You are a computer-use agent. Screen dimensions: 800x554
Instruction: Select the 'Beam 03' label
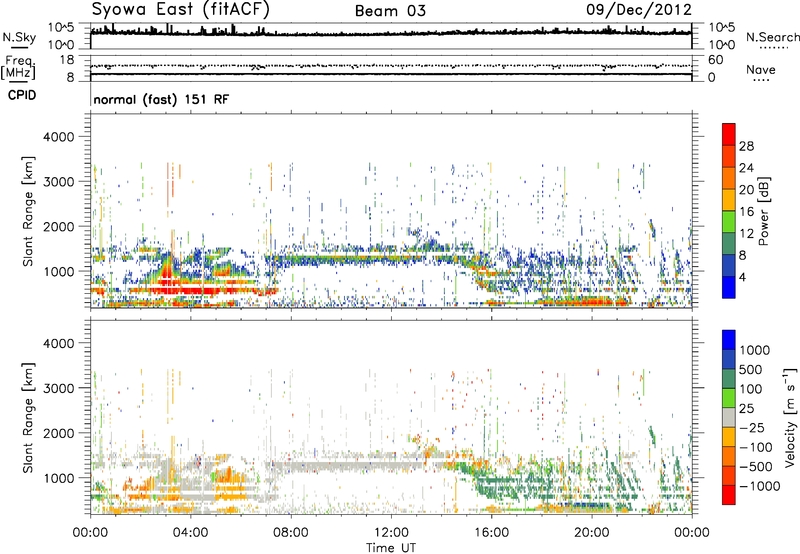point(390,11)
